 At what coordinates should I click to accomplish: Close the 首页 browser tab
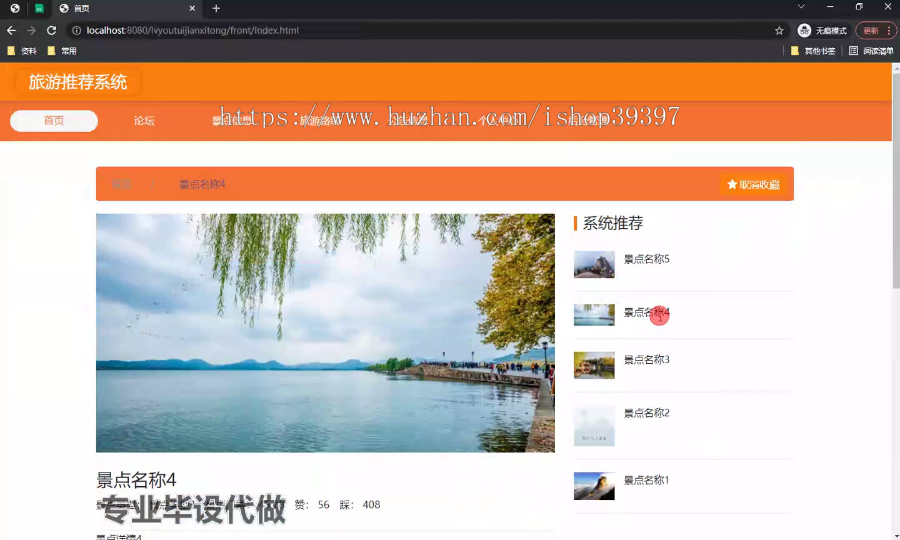tap(192, 8)
